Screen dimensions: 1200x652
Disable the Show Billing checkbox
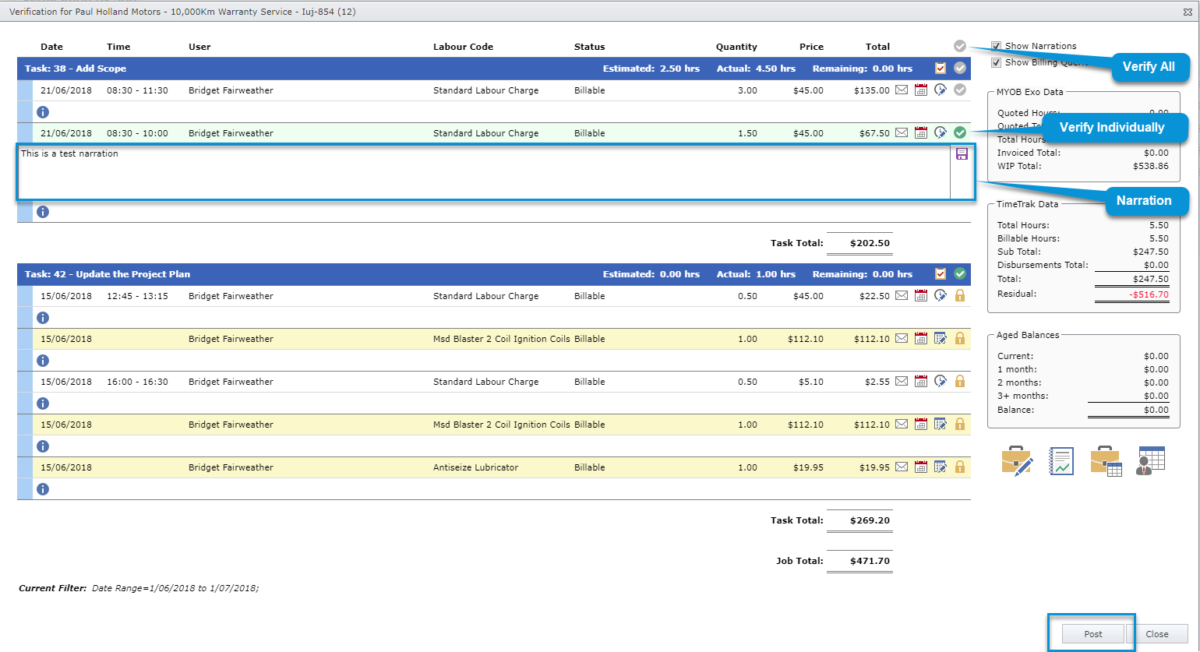pos(994,61)
